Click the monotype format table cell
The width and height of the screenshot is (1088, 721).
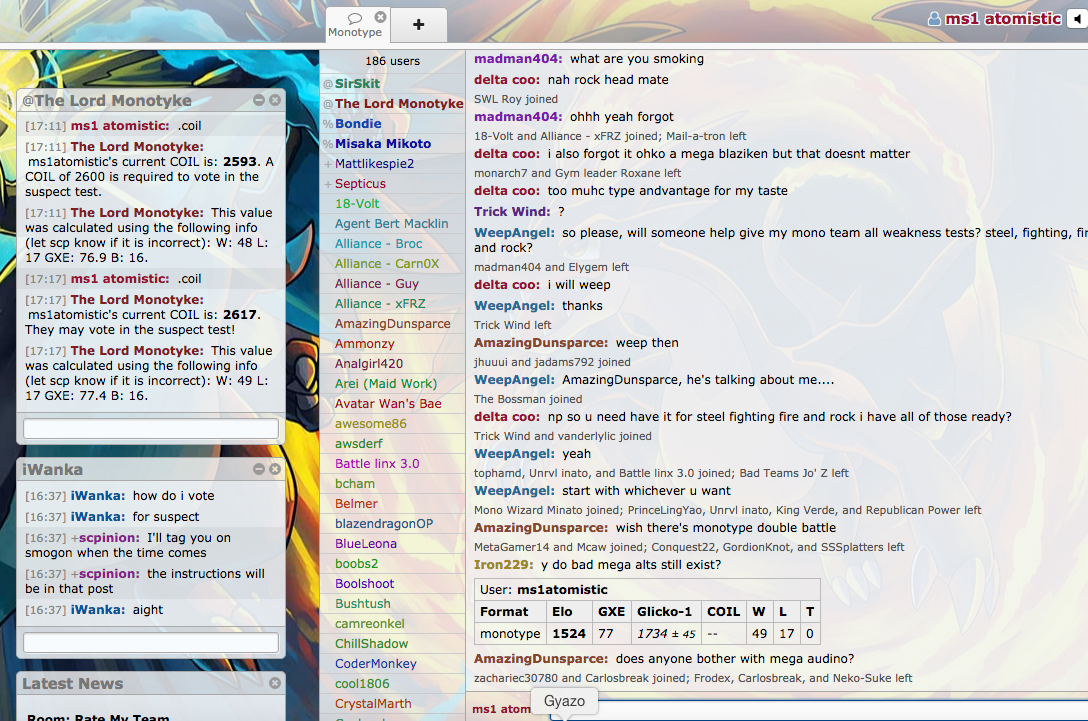click(x=510, y=634)
